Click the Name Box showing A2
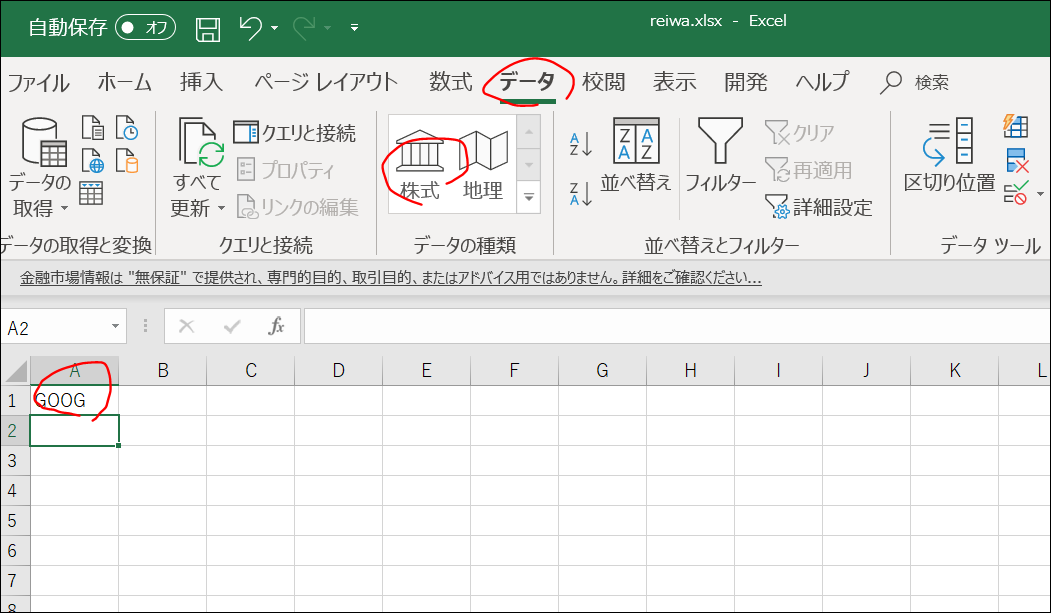Viewport: 1051px width, 613px height. pos(55,328)
